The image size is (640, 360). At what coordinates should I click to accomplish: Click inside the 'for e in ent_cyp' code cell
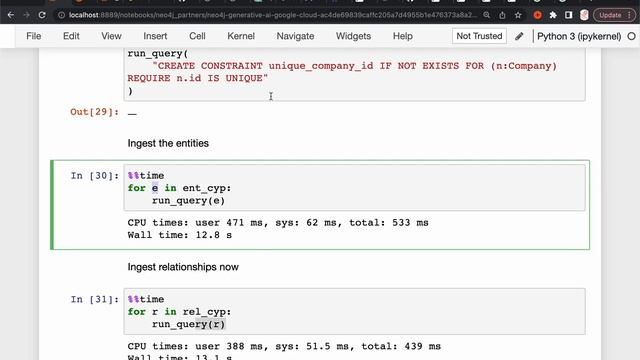(x=354, y=188)
